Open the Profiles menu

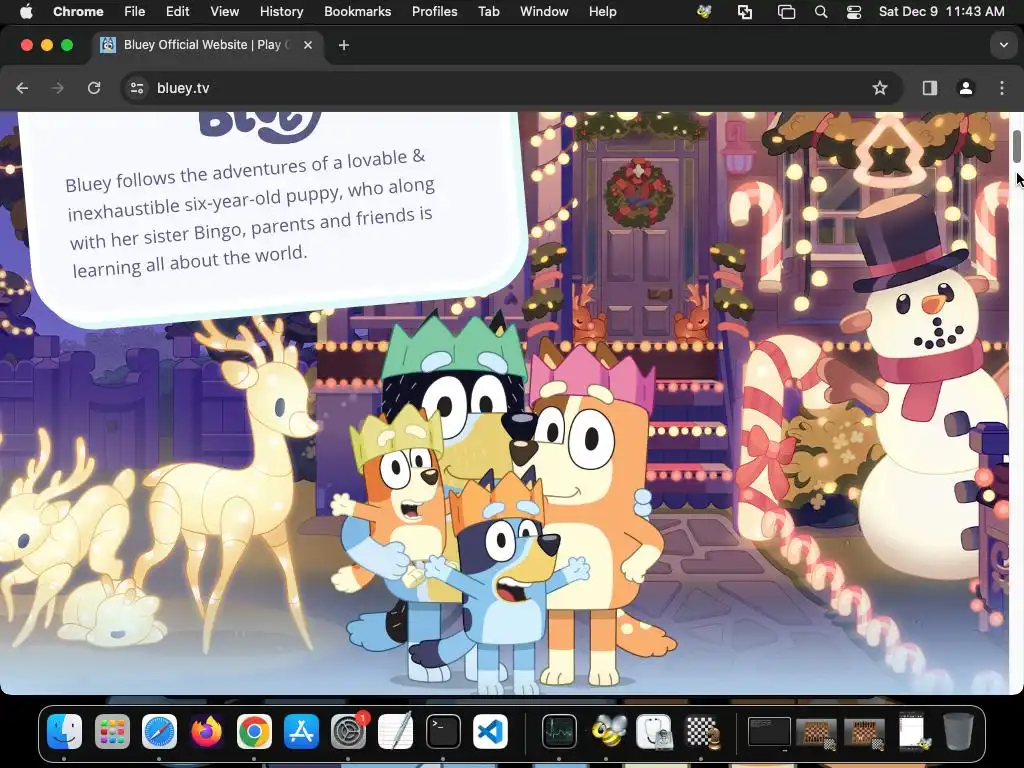click(434, 12)
